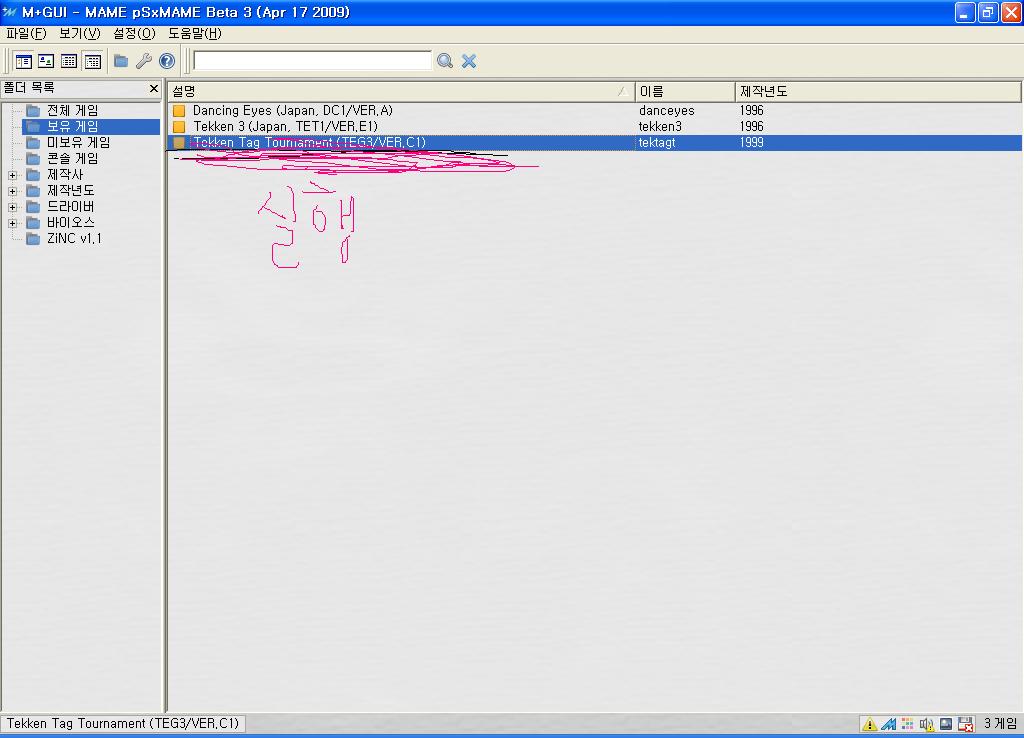The height and width of the screenshot is (738, 1024).
Task: Clear the search with the blue X icon
Action: click(x=469, y=61)
